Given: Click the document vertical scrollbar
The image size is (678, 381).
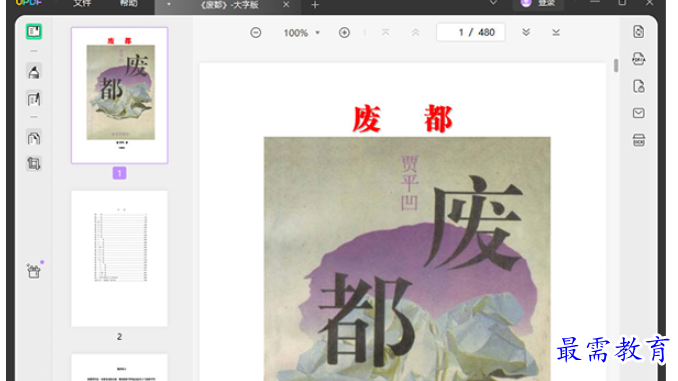Looking at the screenshot, I should 616,66.
